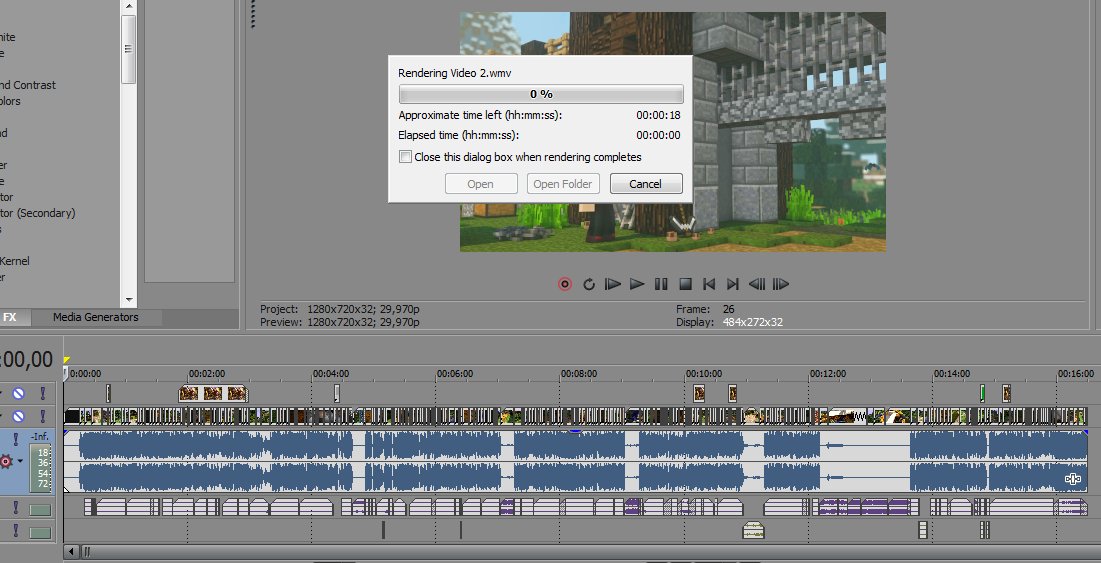1101x563 pixels.
Task: Click the 00:00:00 elapsed time value
Action: tap(658, 135)
